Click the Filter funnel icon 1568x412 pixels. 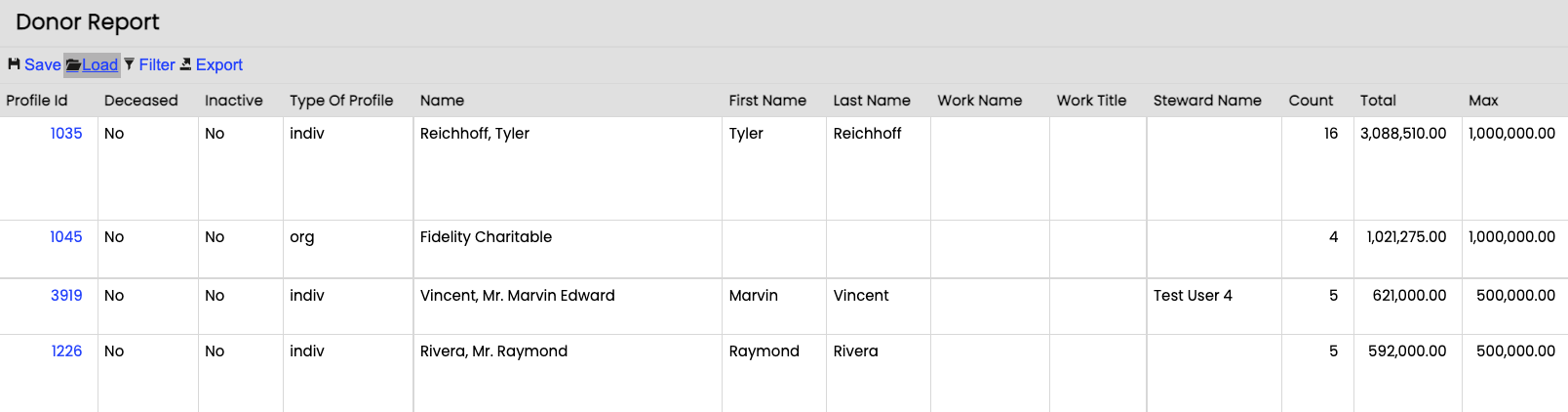point(129,64)
